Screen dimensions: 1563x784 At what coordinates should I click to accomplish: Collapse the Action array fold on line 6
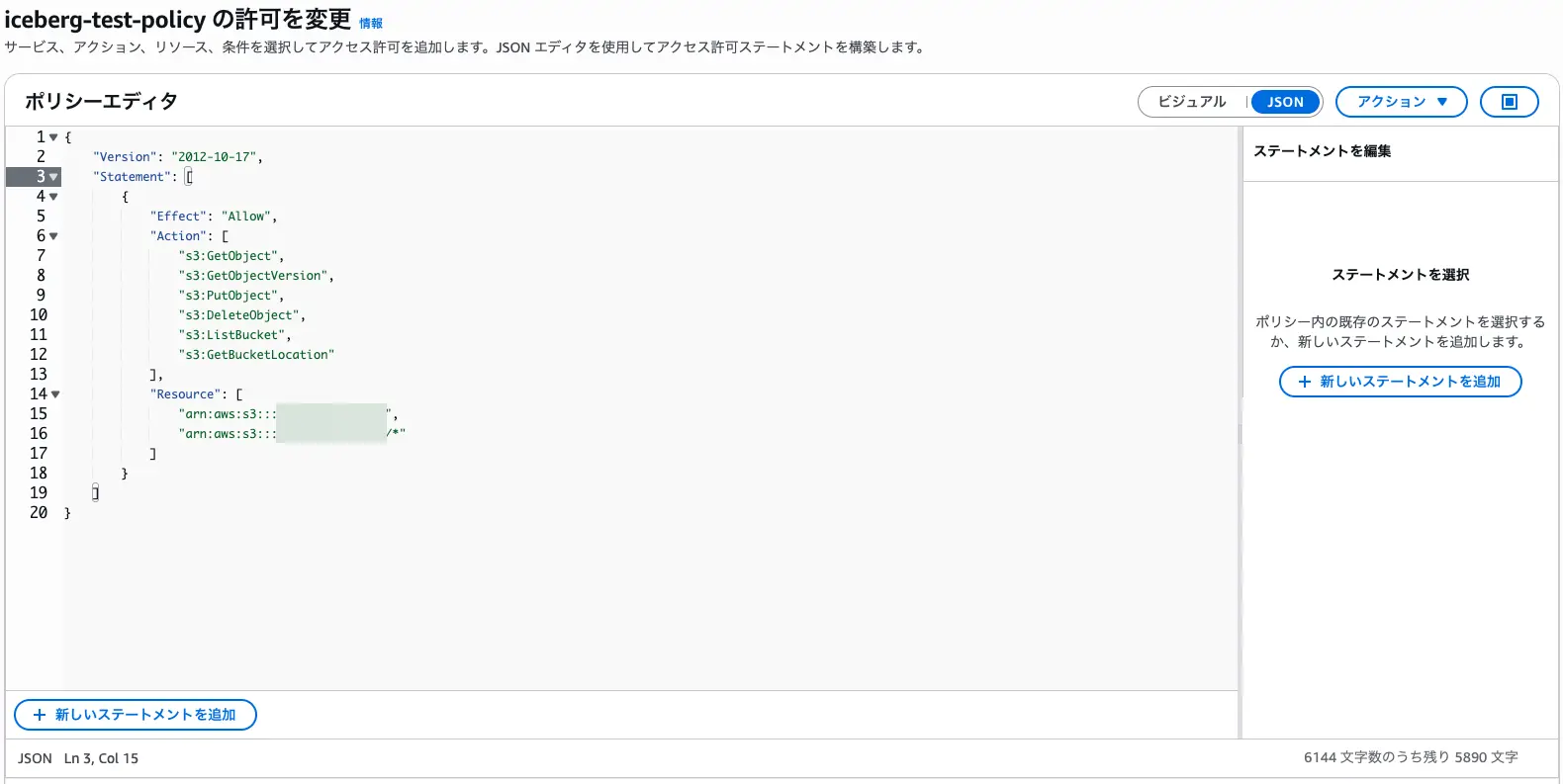coord(54,235)
